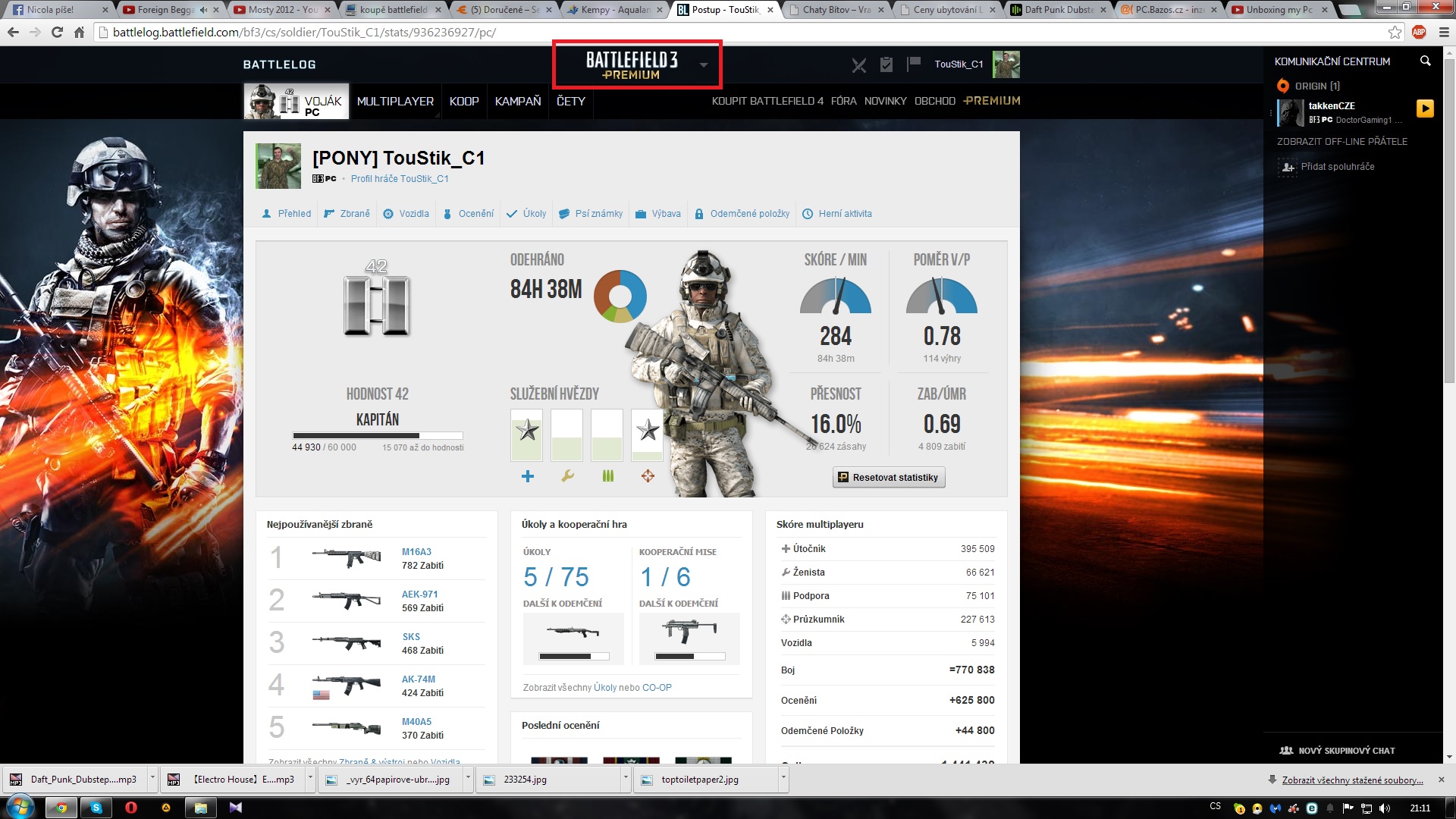Screen dimensions: 1456x819
Task: Click the browser address bar URL
Action: click(304, 33)
